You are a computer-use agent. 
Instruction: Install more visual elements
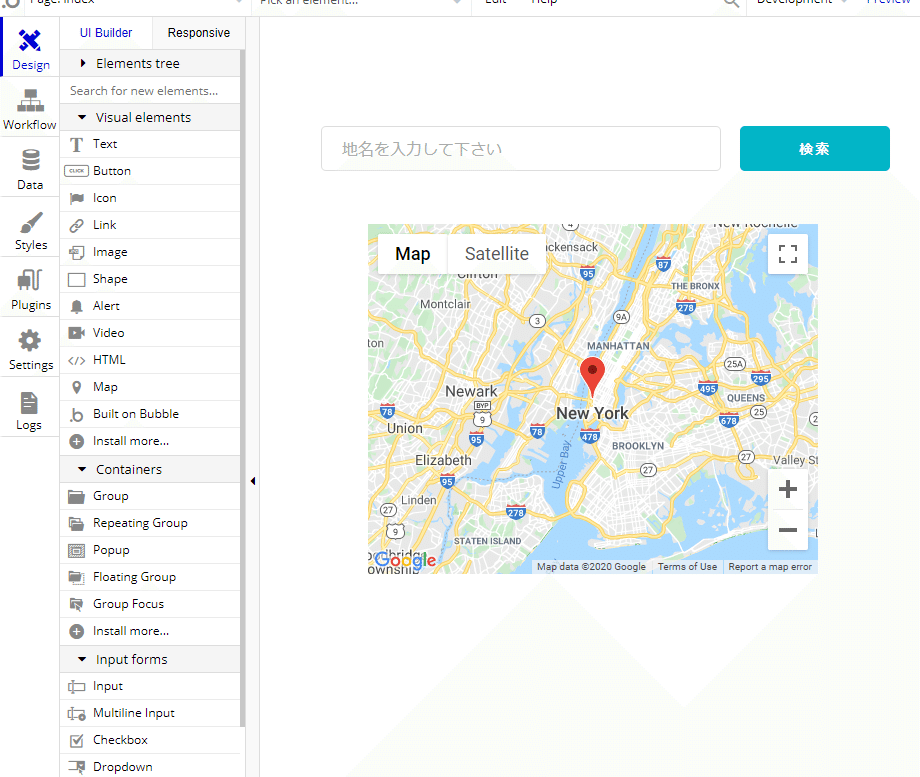point(150,441)
